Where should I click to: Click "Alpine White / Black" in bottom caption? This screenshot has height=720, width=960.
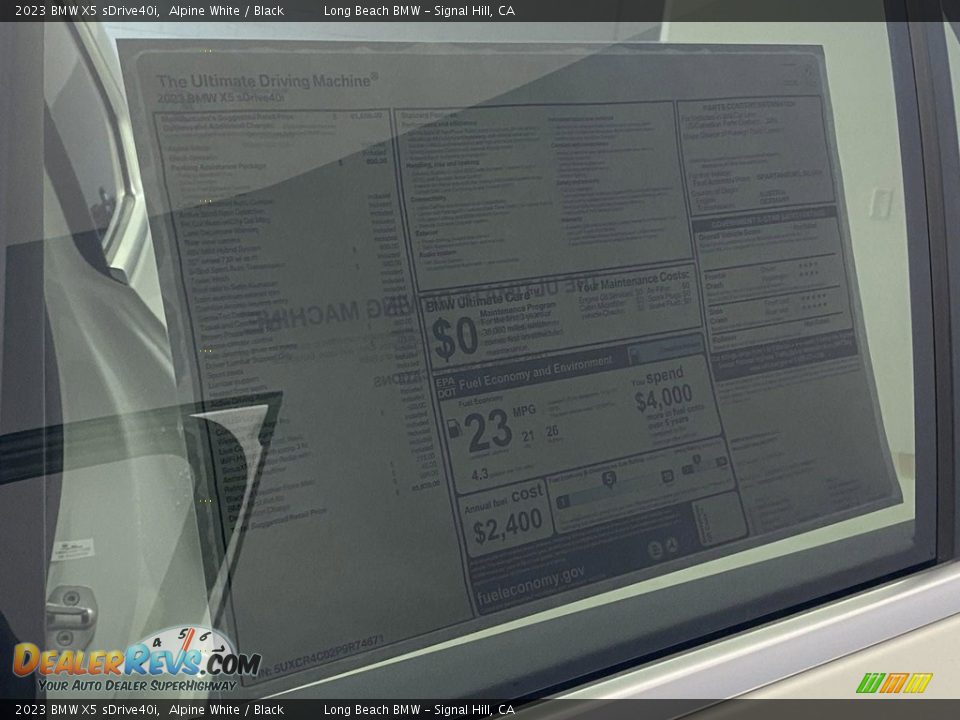point(227,710)
